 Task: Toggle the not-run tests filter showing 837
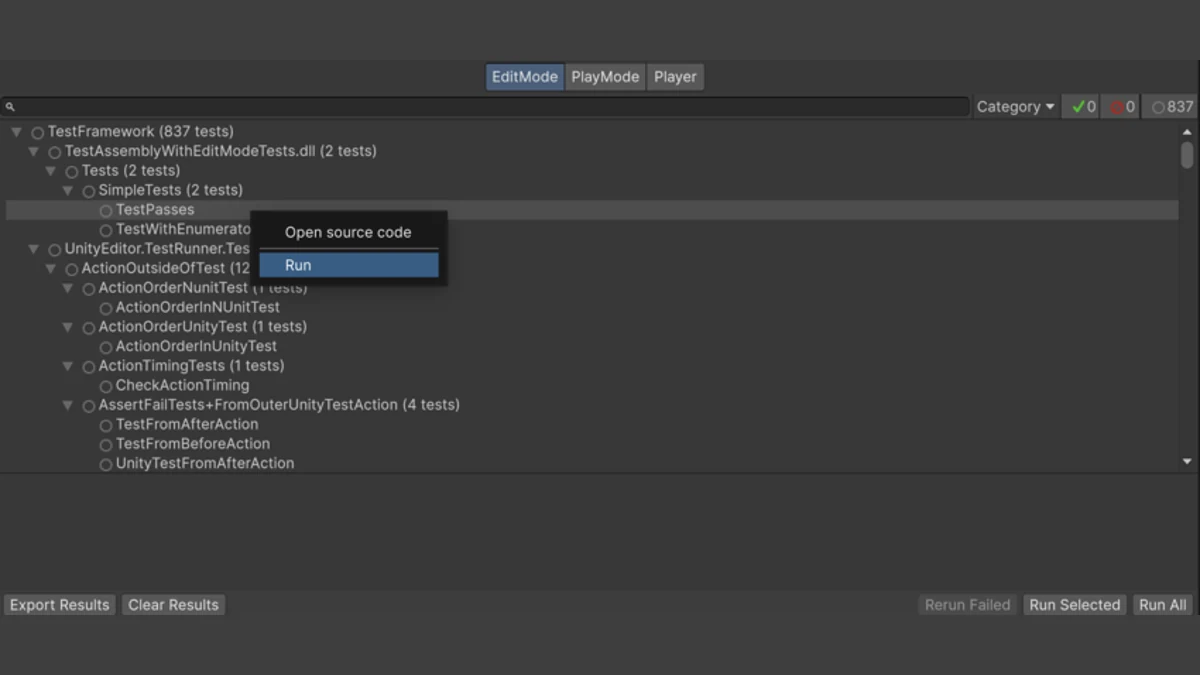pos(1171,107)
